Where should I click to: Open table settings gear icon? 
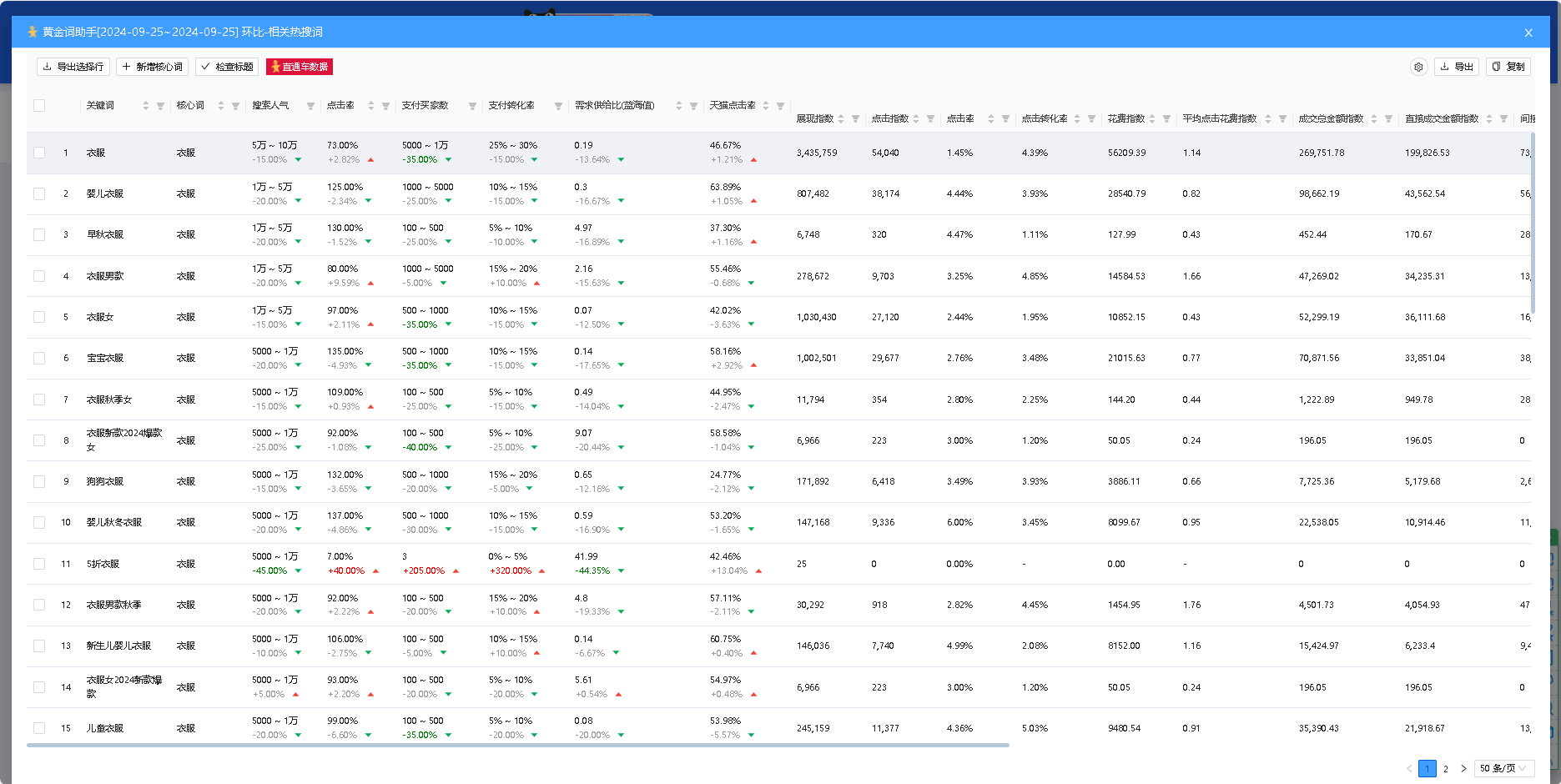coord(1418,67)
